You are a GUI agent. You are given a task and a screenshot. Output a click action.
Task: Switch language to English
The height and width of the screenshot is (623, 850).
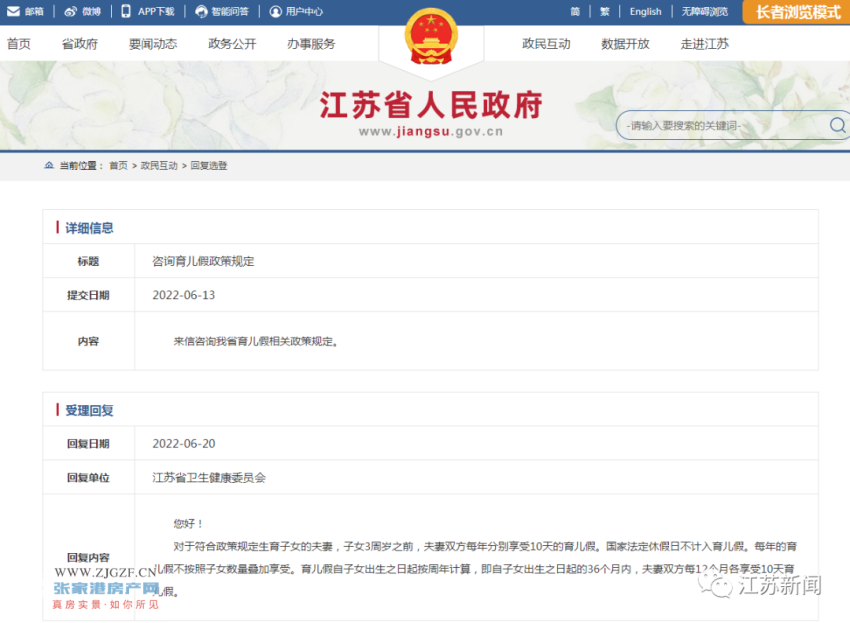[x=645, y=11]
